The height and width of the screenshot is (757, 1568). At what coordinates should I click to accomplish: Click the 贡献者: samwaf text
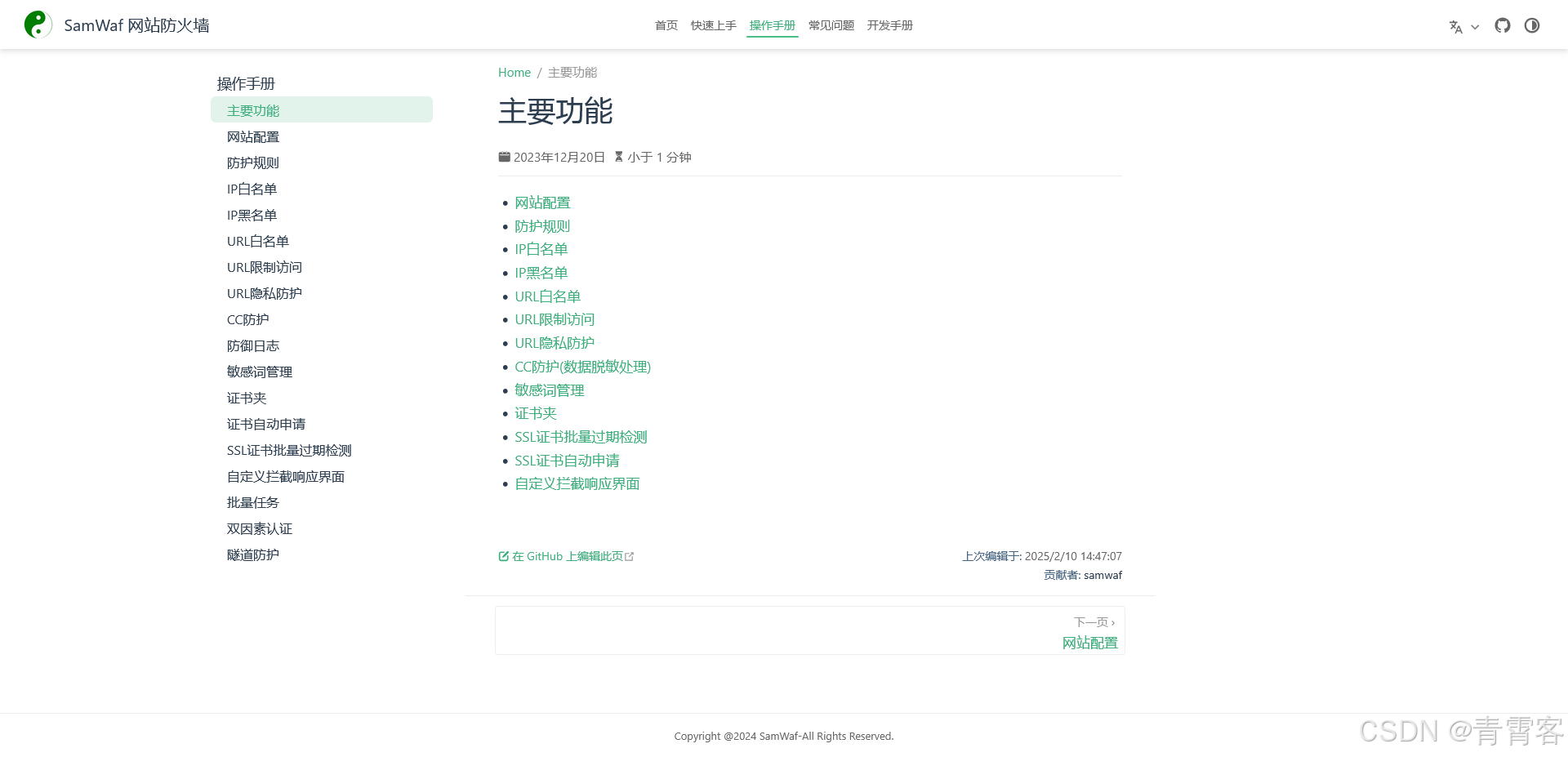click(1083, 575)
